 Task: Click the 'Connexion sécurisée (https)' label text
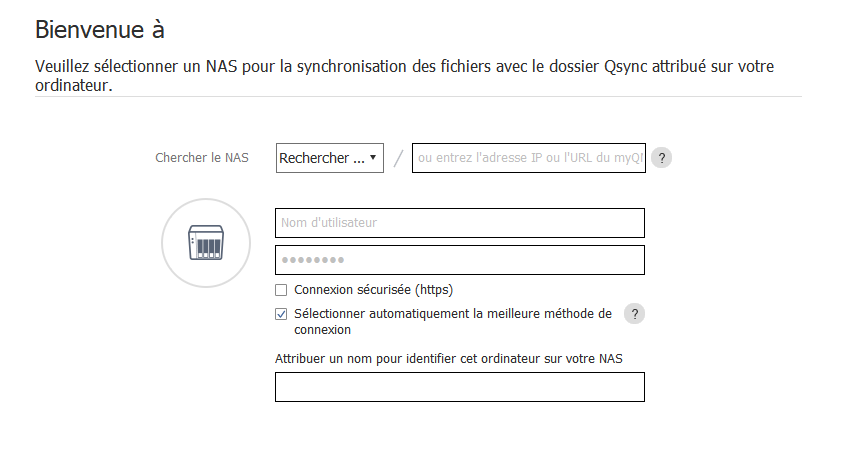373,290
